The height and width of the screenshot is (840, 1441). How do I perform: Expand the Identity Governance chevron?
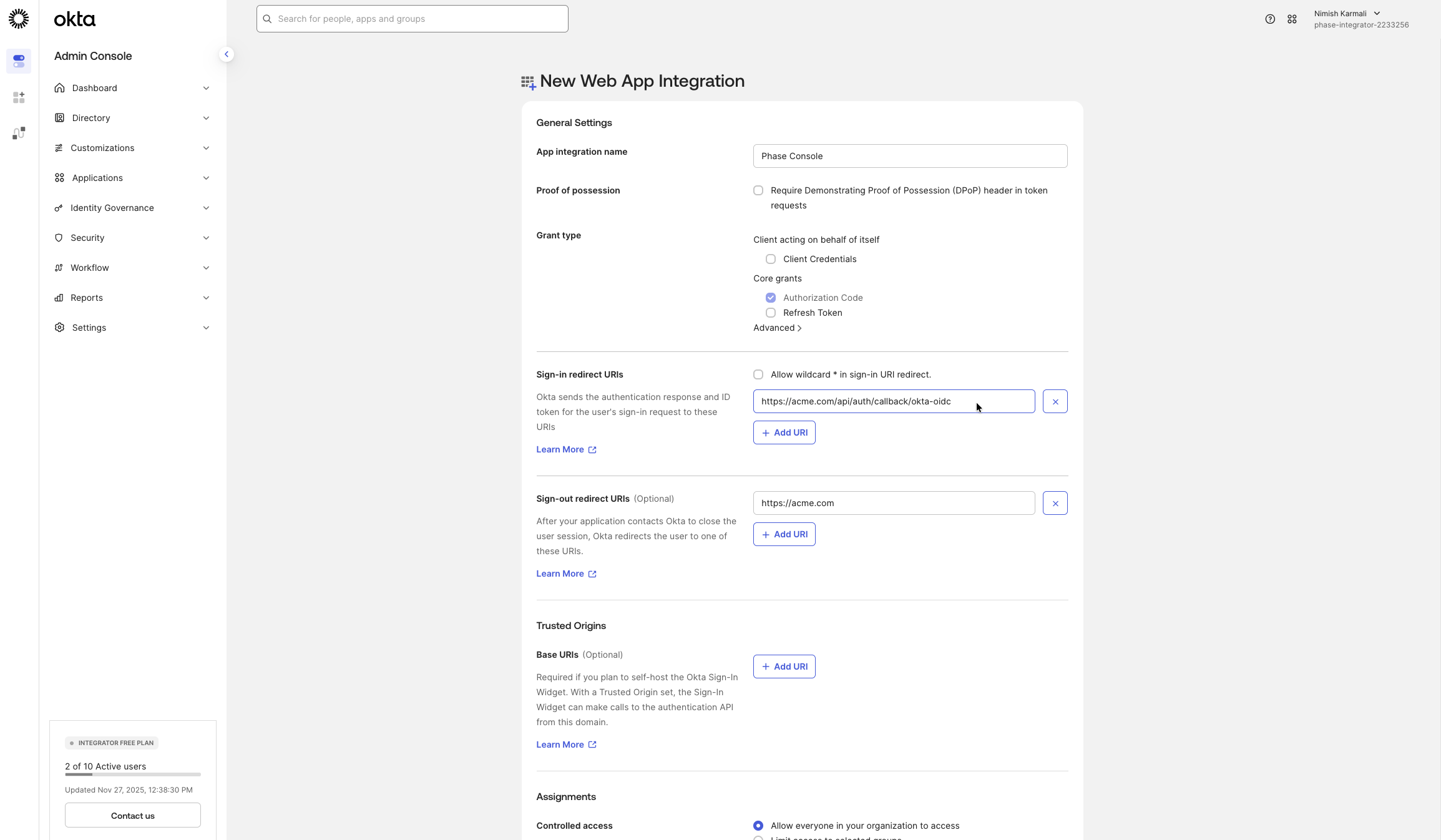[x=206, y=208]
